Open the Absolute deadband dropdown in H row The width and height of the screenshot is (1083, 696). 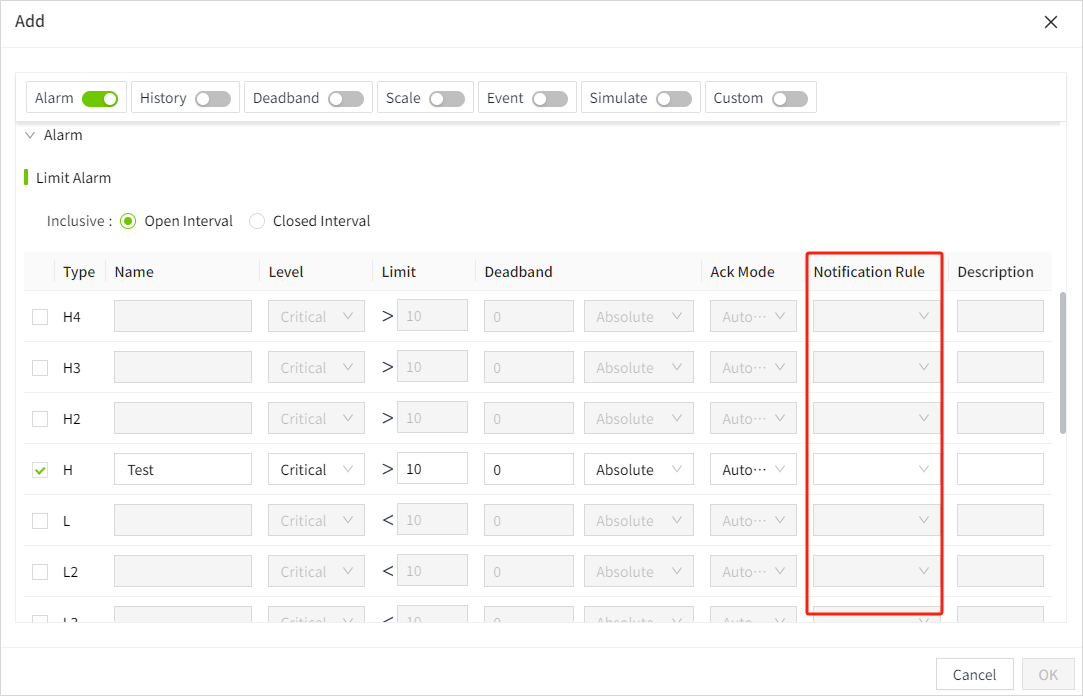638,470
